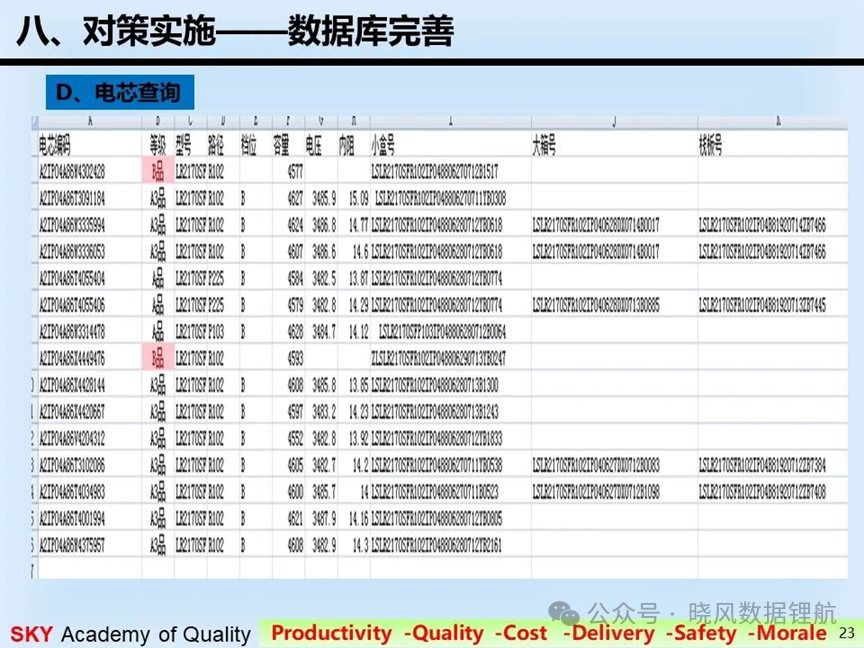864x648 pixels.
Task: Click internal resistance value '14.16'
Action: click(x=359, y=519)
